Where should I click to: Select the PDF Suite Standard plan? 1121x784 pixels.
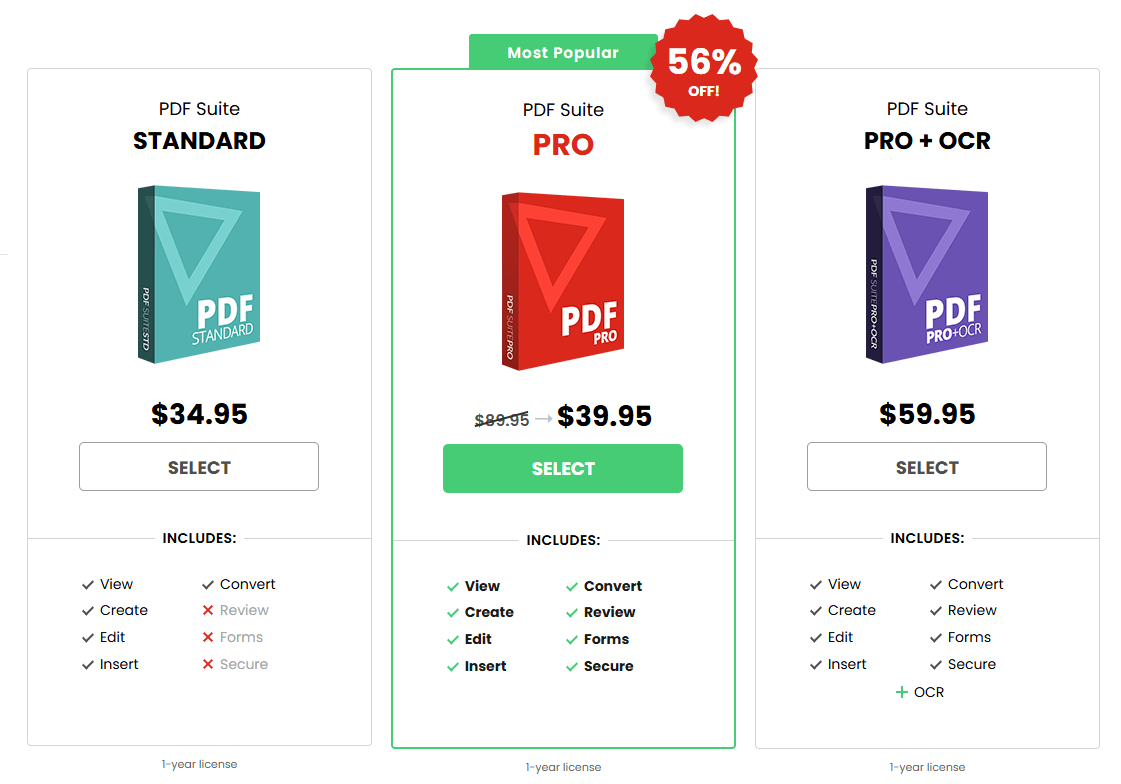[x=199, y=467]
